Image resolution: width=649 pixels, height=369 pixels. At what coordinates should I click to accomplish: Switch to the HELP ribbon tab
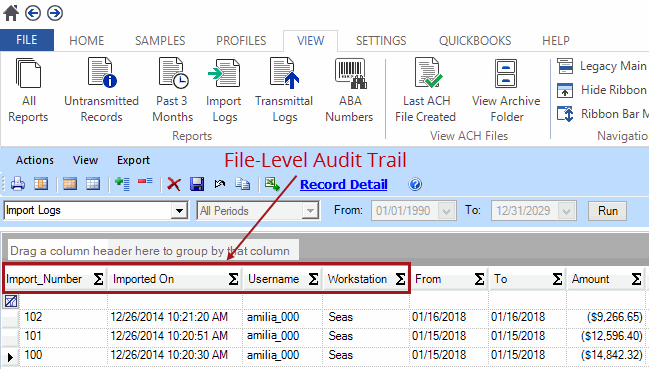point(556,41)
